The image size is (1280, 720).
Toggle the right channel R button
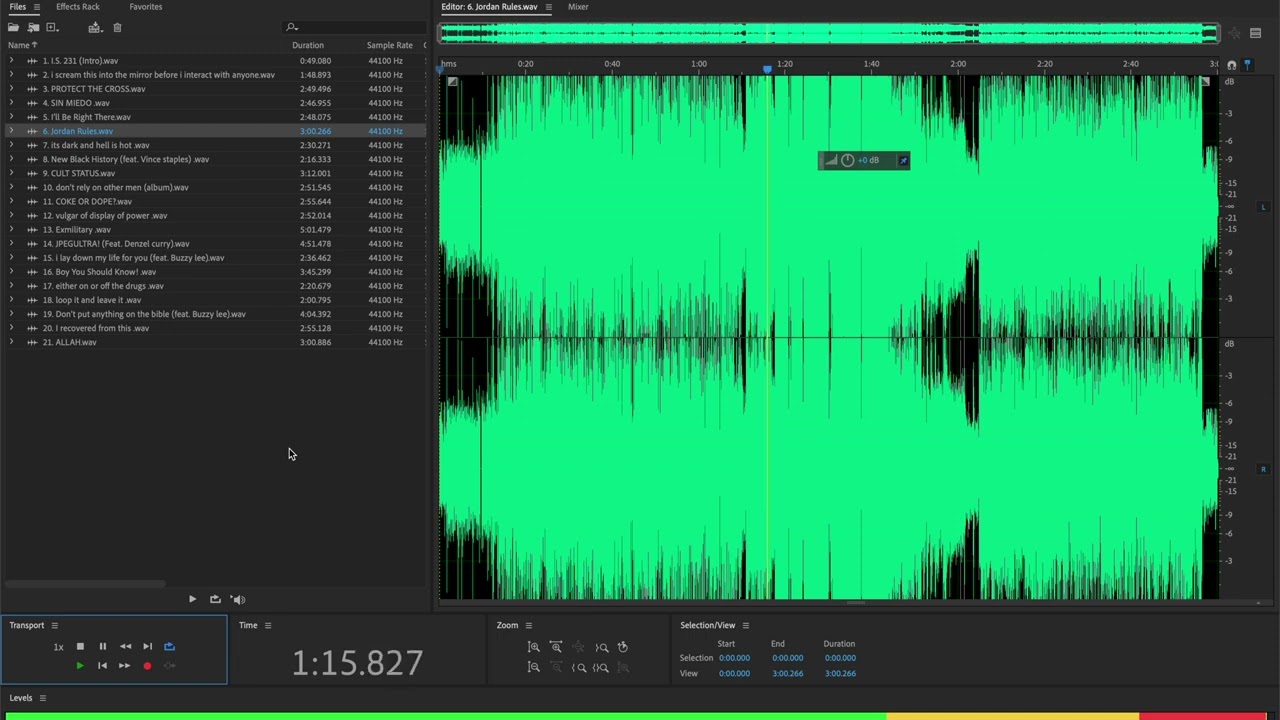pos(1263,469)
